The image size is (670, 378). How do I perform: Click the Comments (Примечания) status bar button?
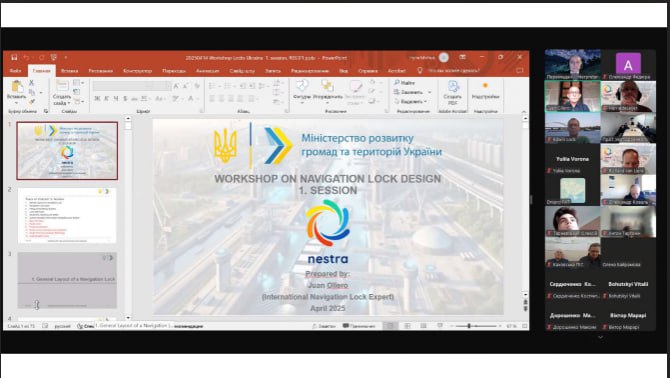(x=359, y=326)
